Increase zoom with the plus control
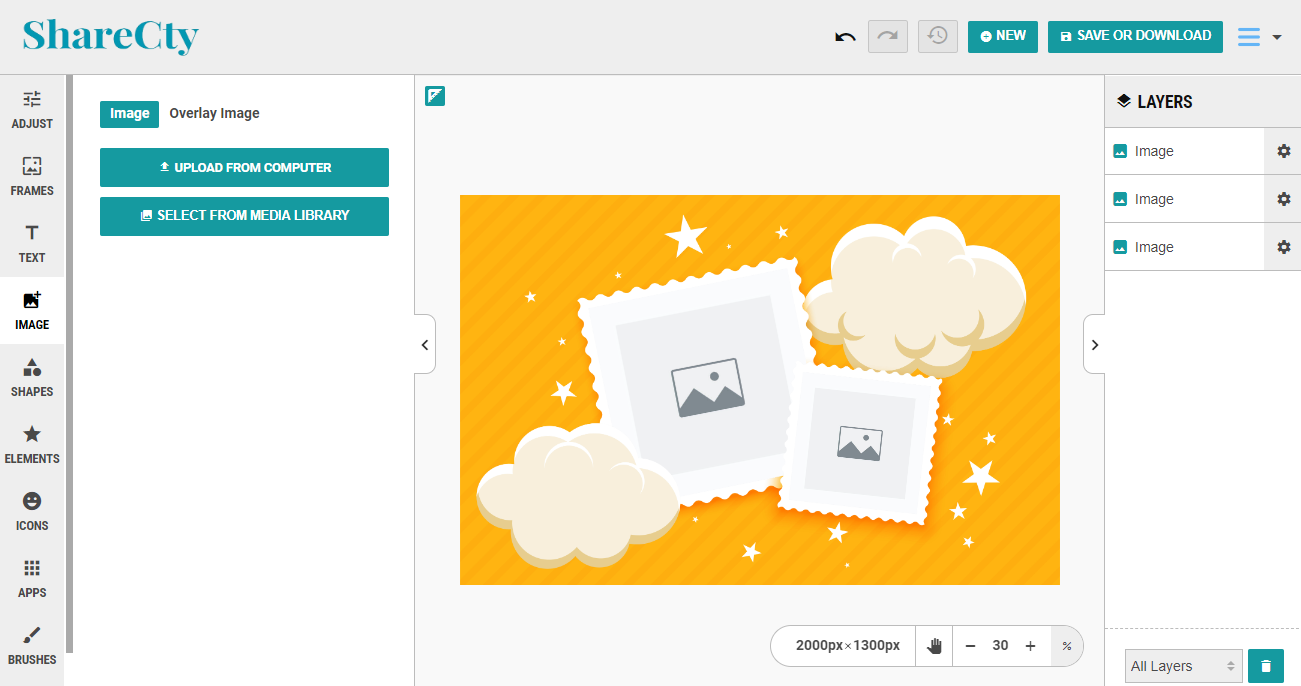Image resolution: width=1301 pixels, height=686 pixels. click(1030, 645)
